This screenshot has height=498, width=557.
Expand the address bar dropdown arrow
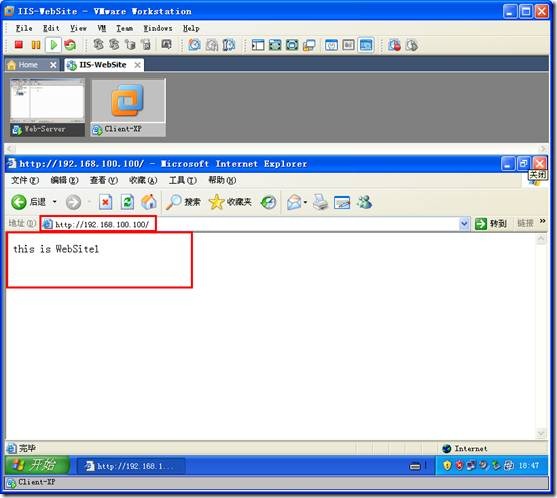coord(464,224)
